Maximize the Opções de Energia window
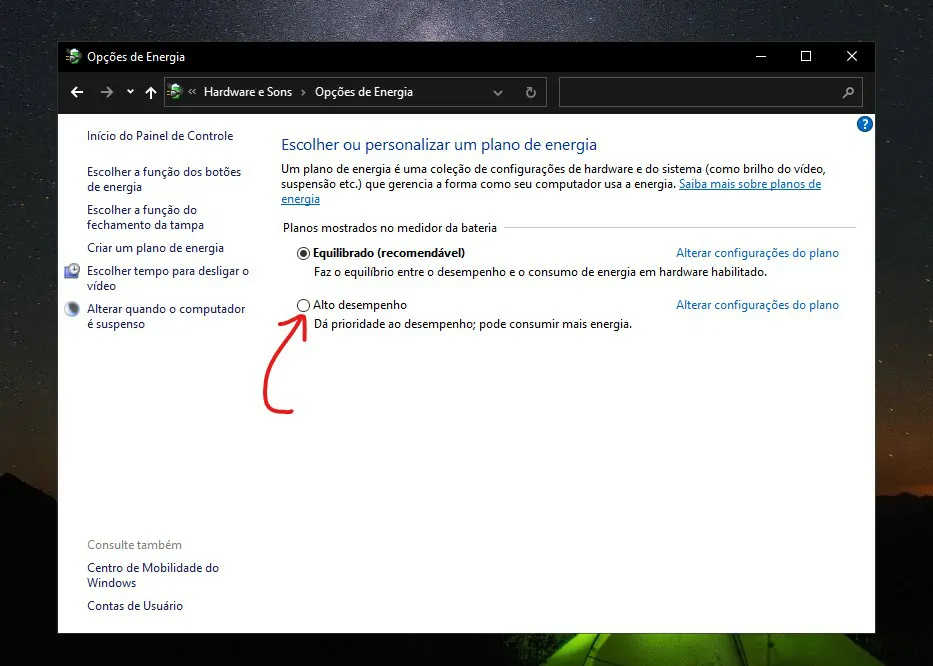Image resolution: width=933 pixels, height=666 pixels. click(806, 57)
